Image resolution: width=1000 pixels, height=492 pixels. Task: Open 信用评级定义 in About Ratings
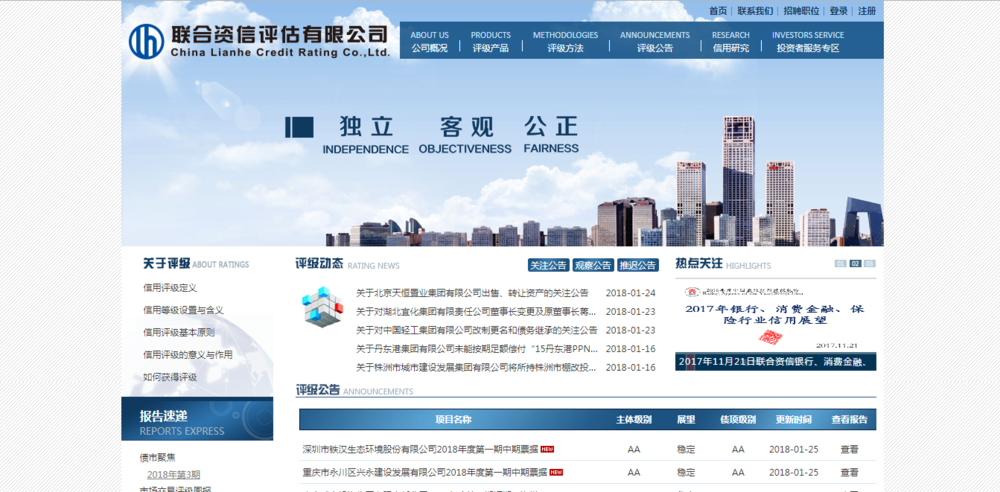(170, 288)
